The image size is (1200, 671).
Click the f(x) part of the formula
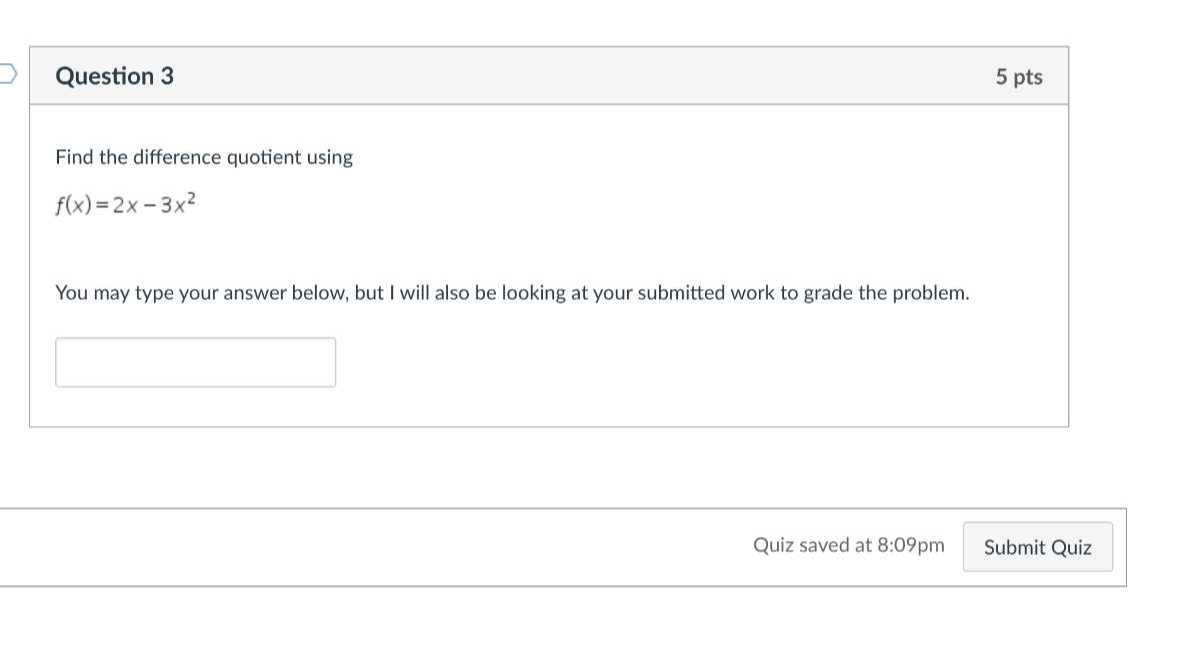[74, 205]
